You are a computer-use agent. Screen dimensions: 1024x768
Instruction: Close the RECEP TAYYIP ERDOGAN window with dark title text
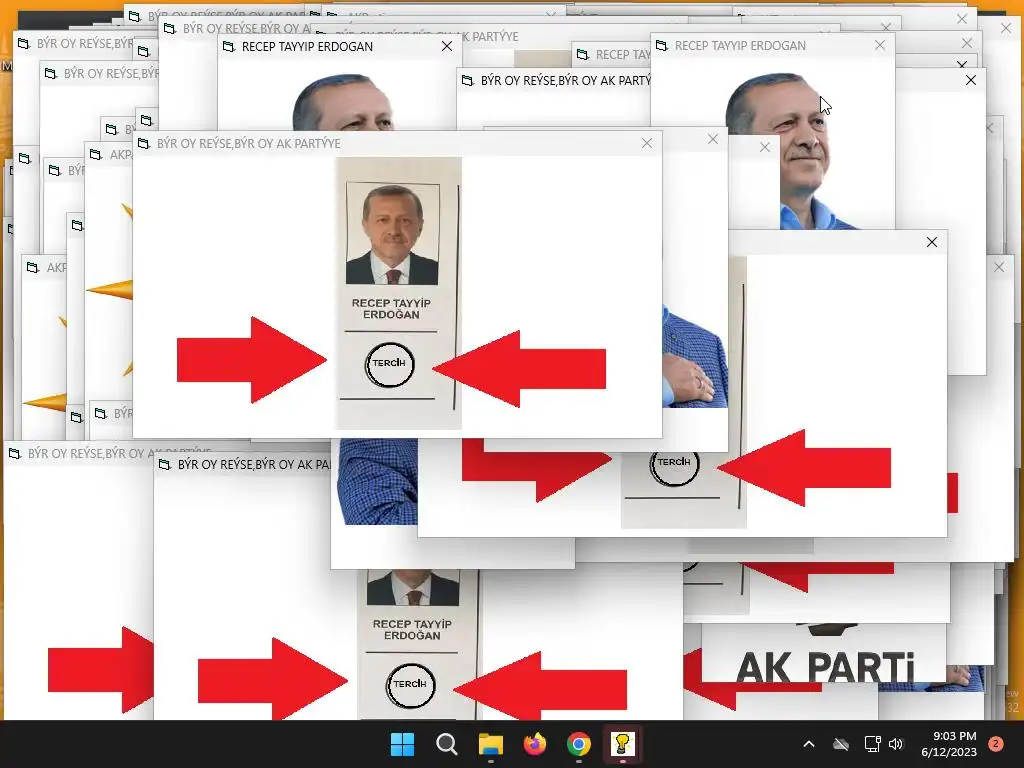(x=447, y=46)
